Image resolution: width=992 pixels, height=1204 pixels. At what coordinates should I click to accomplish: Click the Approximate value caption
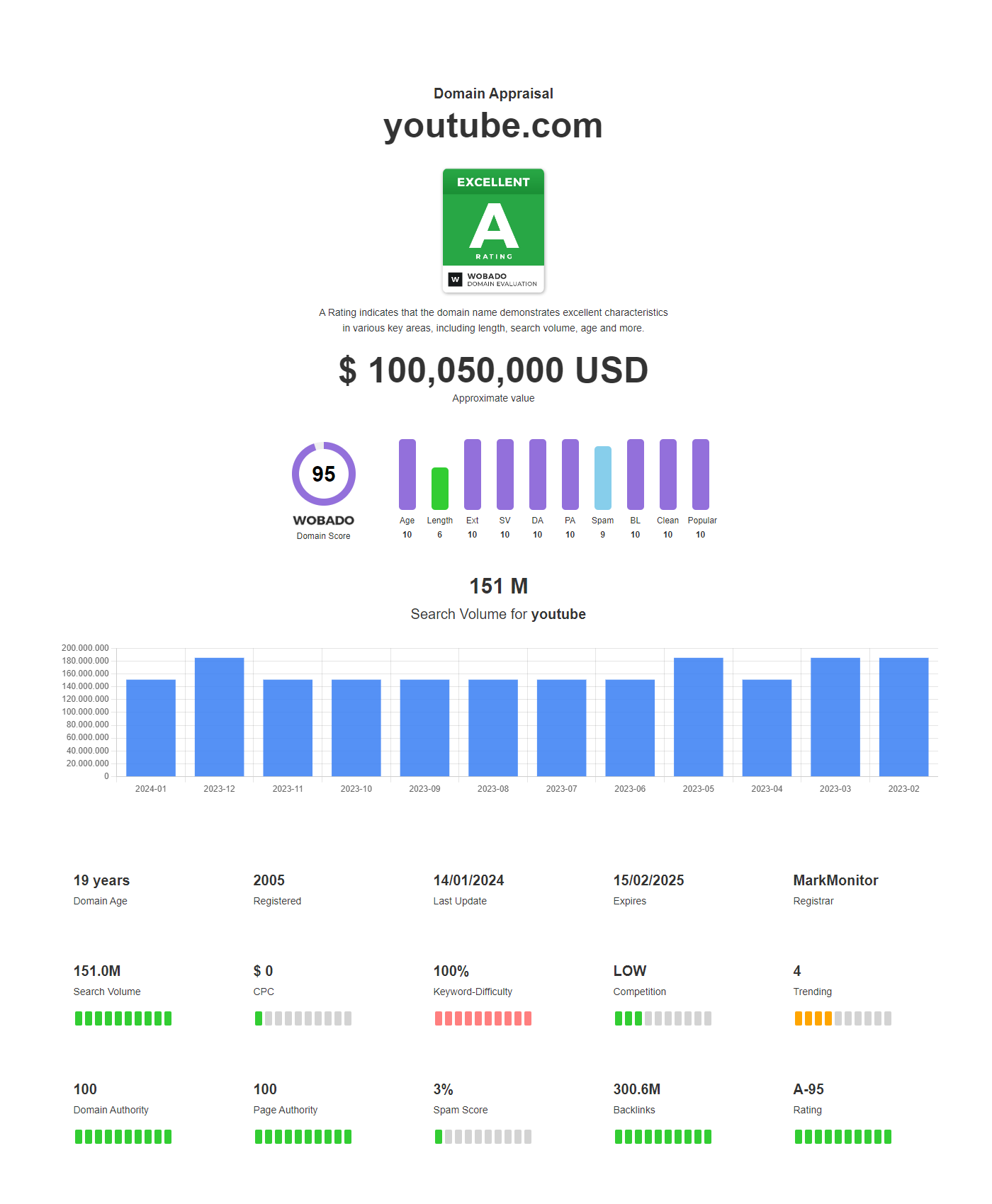click(493, 398)
